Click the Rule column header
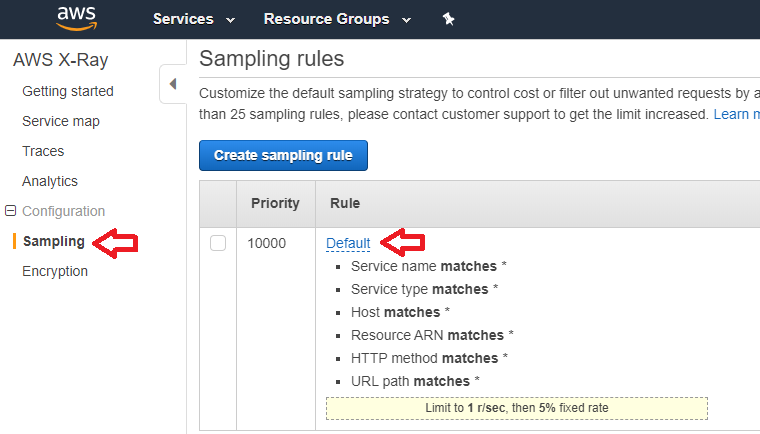 click(345, 203)
